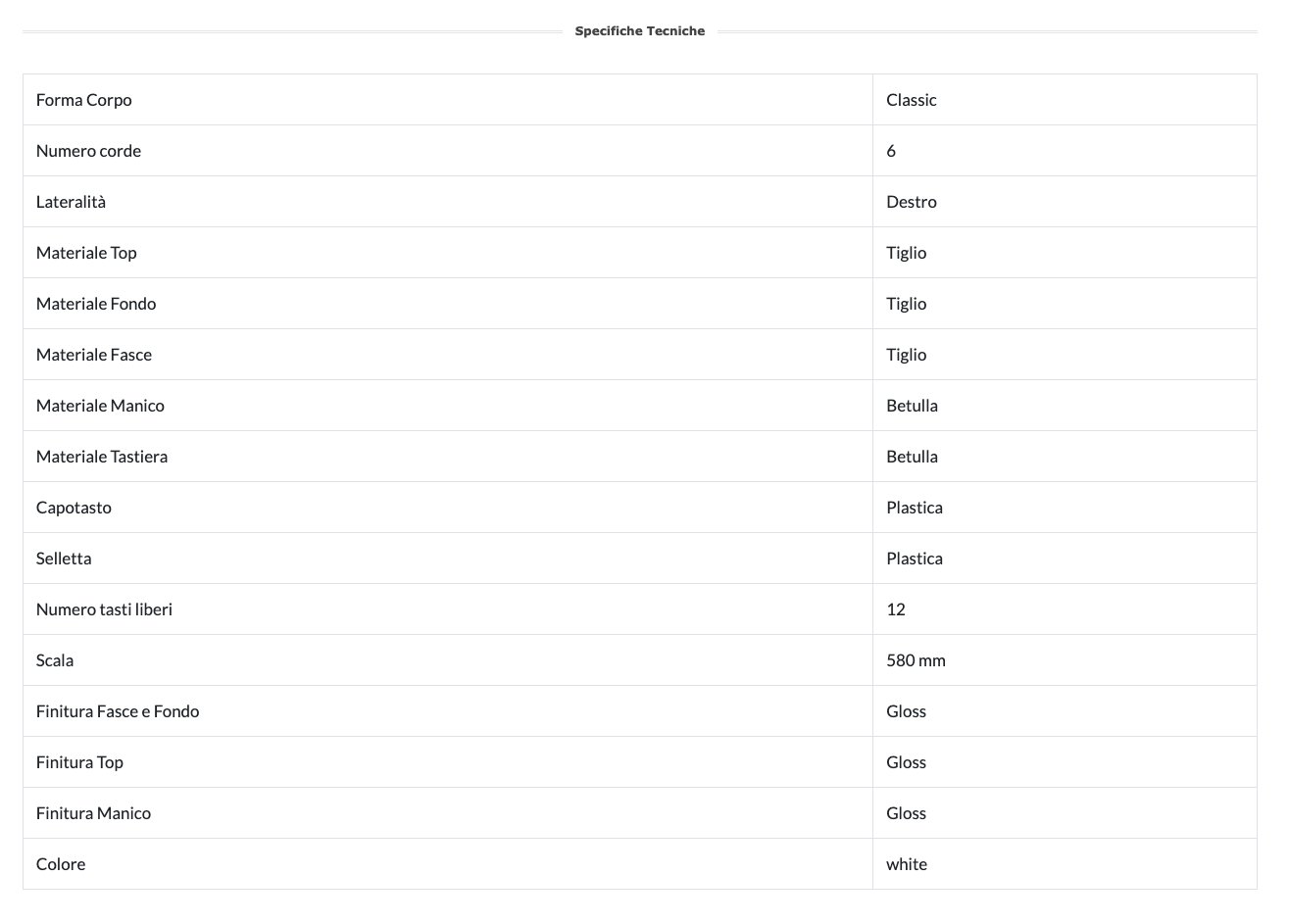Screen dimensions: 1289x924
Task: Select the Finitura Top label
Action: (79, 762)
